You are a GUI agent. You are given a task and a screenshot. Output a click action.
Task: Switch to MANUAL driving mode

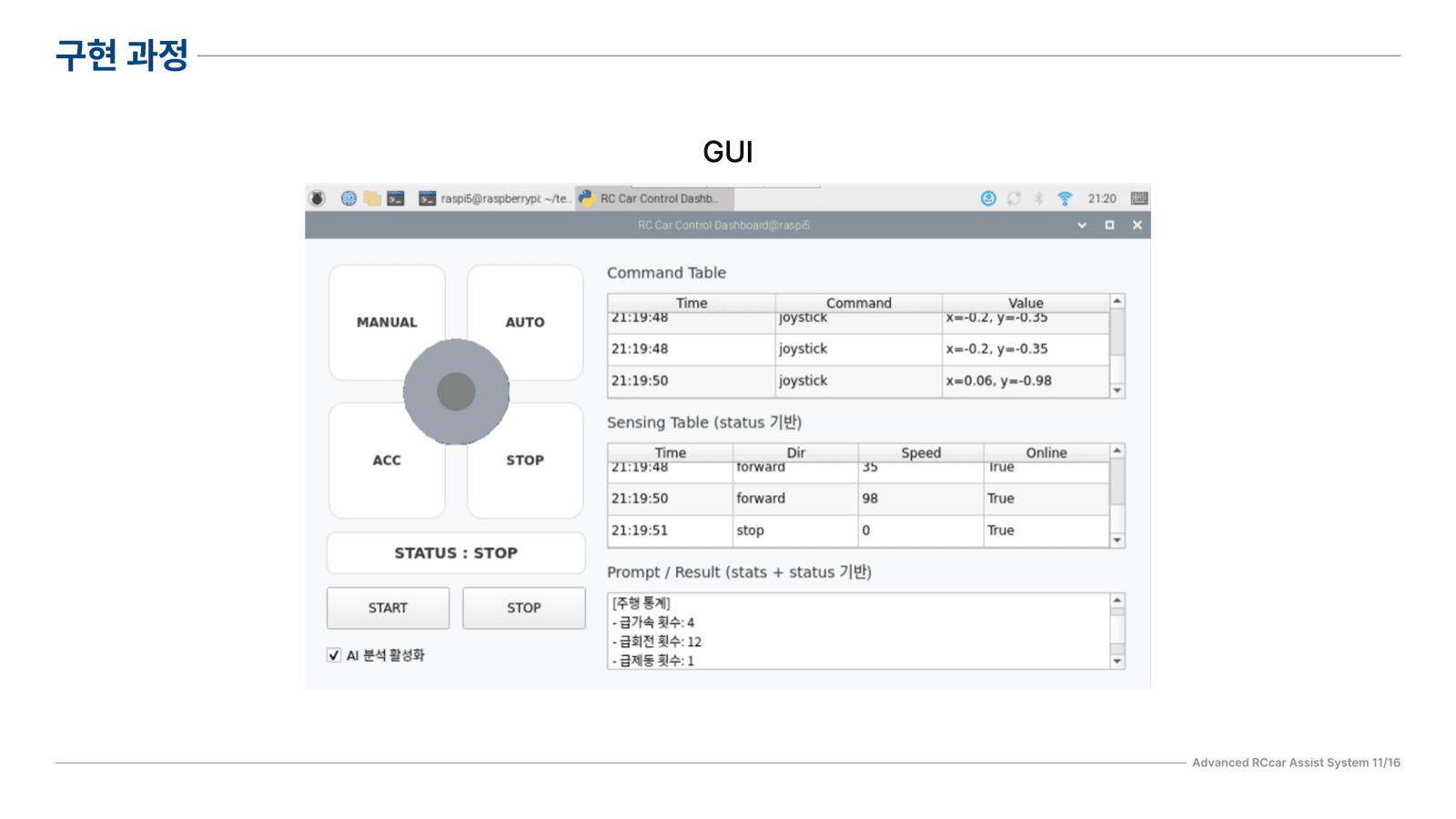click(387, 322)
